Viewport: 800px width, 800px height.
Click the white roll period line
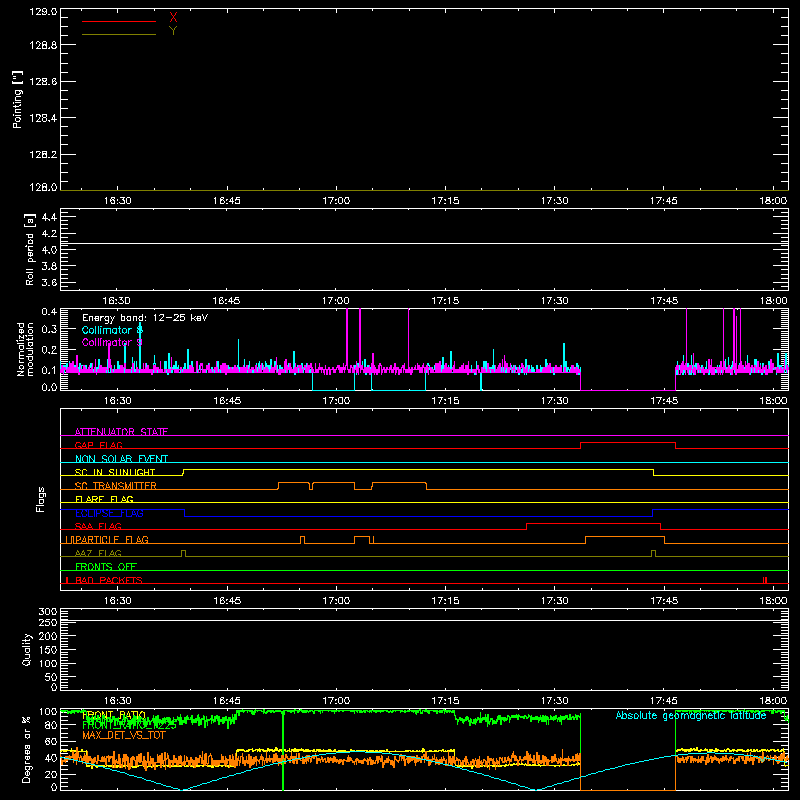[x=424, y=243]
